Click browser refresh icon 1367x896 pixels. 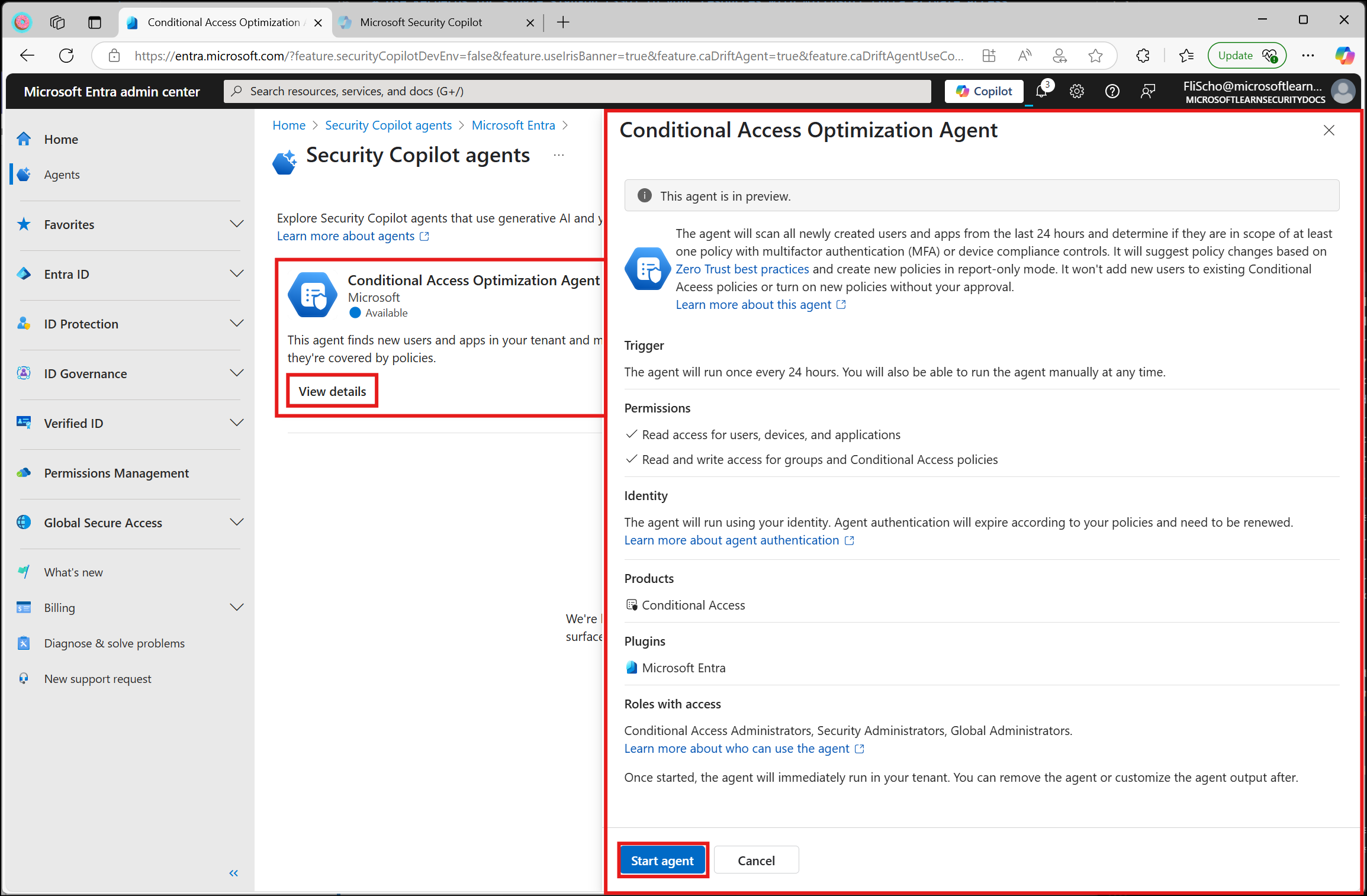tap(66, 56)
